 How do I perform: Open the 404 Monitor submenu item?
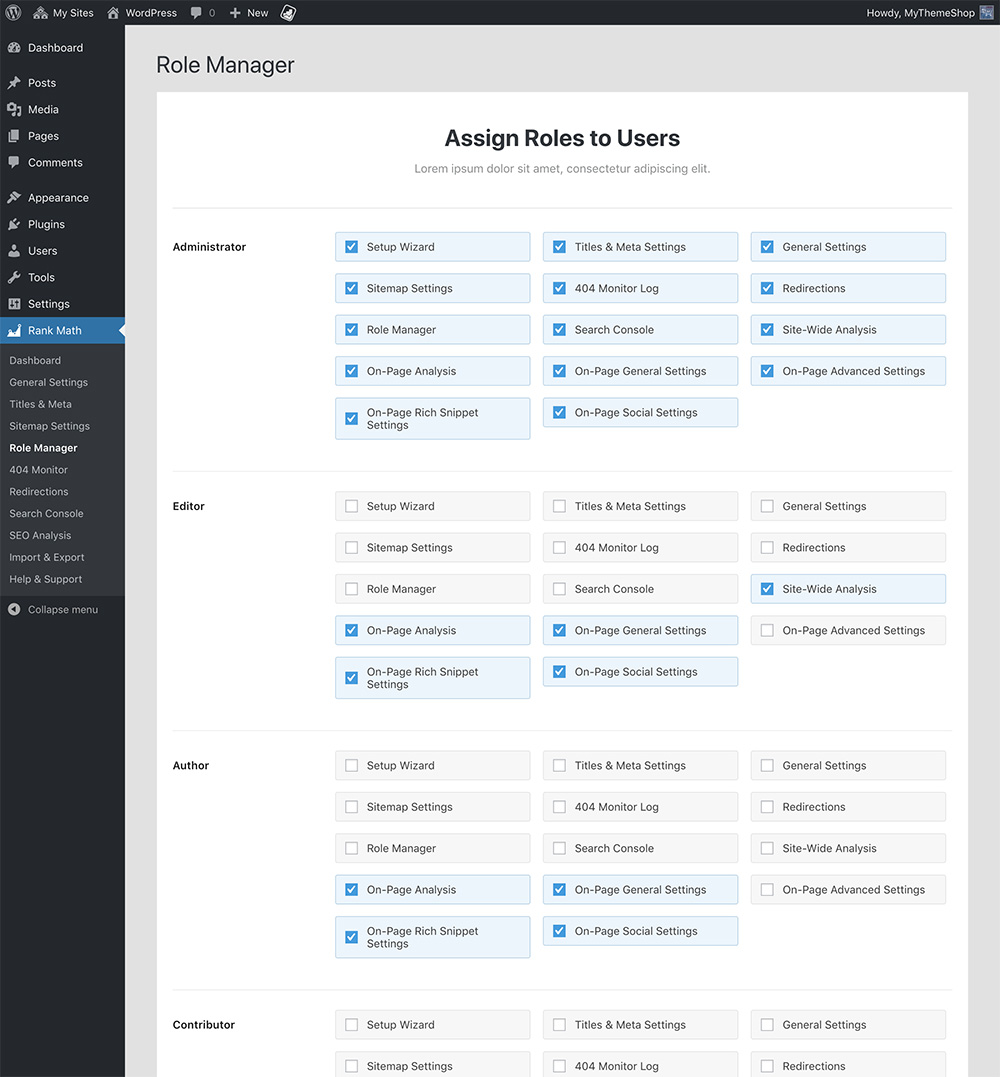(38, 470)
